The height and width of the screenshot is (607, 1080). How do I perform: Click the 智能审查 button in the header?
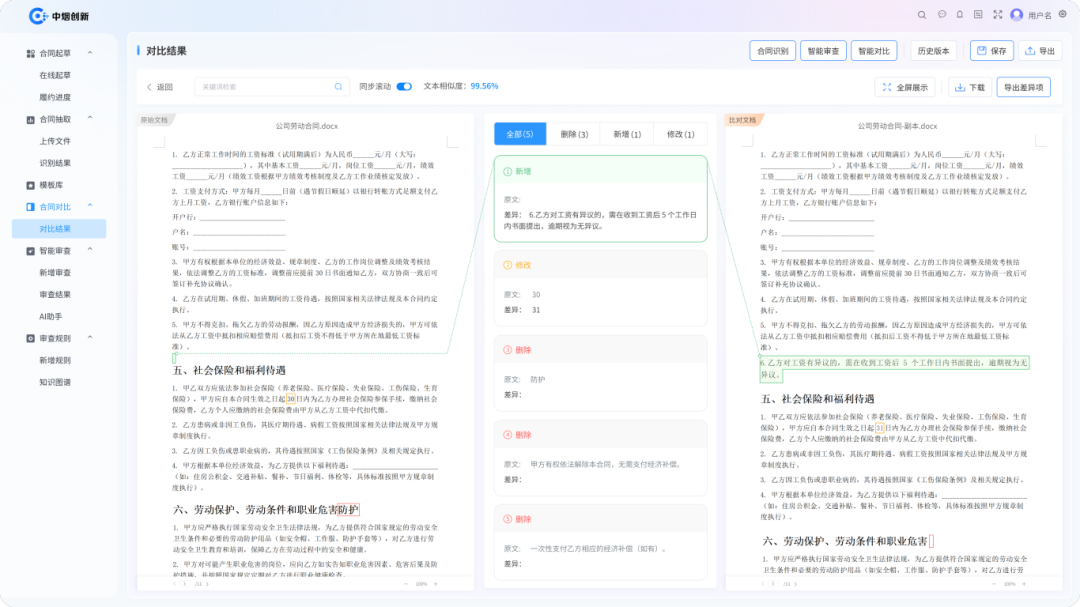coord(823,51)
